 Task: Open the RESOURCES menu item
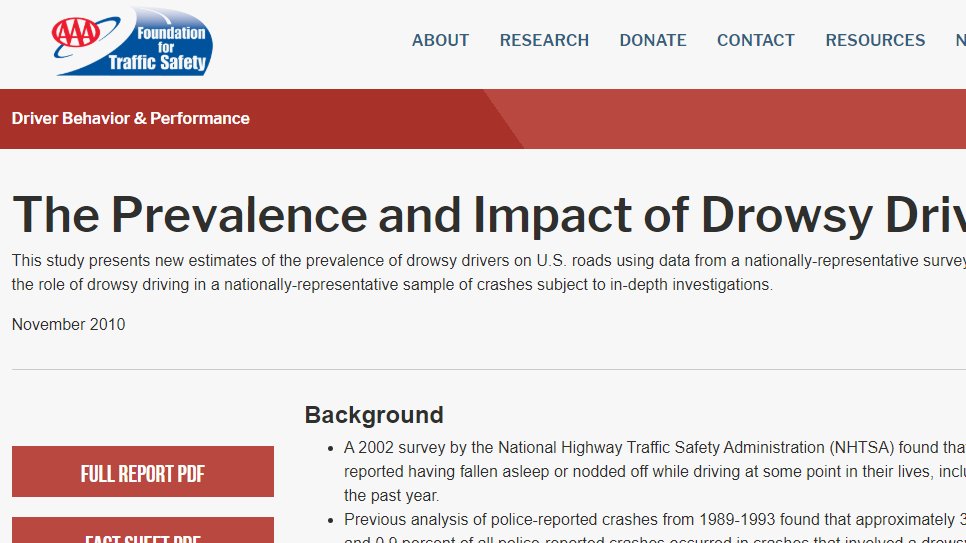pyautogui.click(x=875, y=41)
